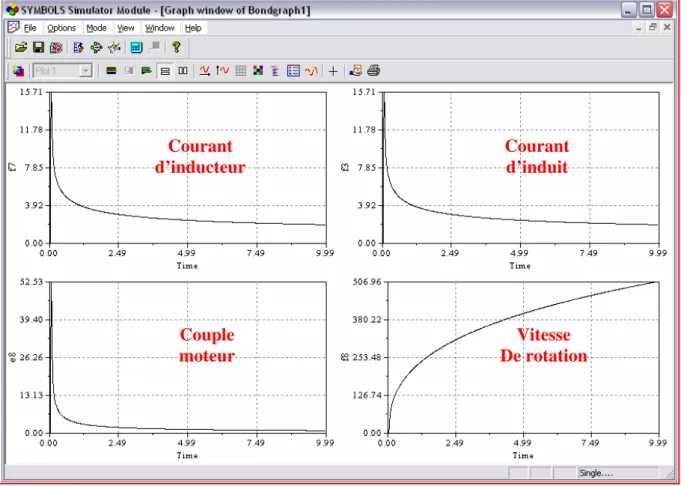Open the Mode menu
This screenshot has width=681, height=486.
[x=96, y=28]
